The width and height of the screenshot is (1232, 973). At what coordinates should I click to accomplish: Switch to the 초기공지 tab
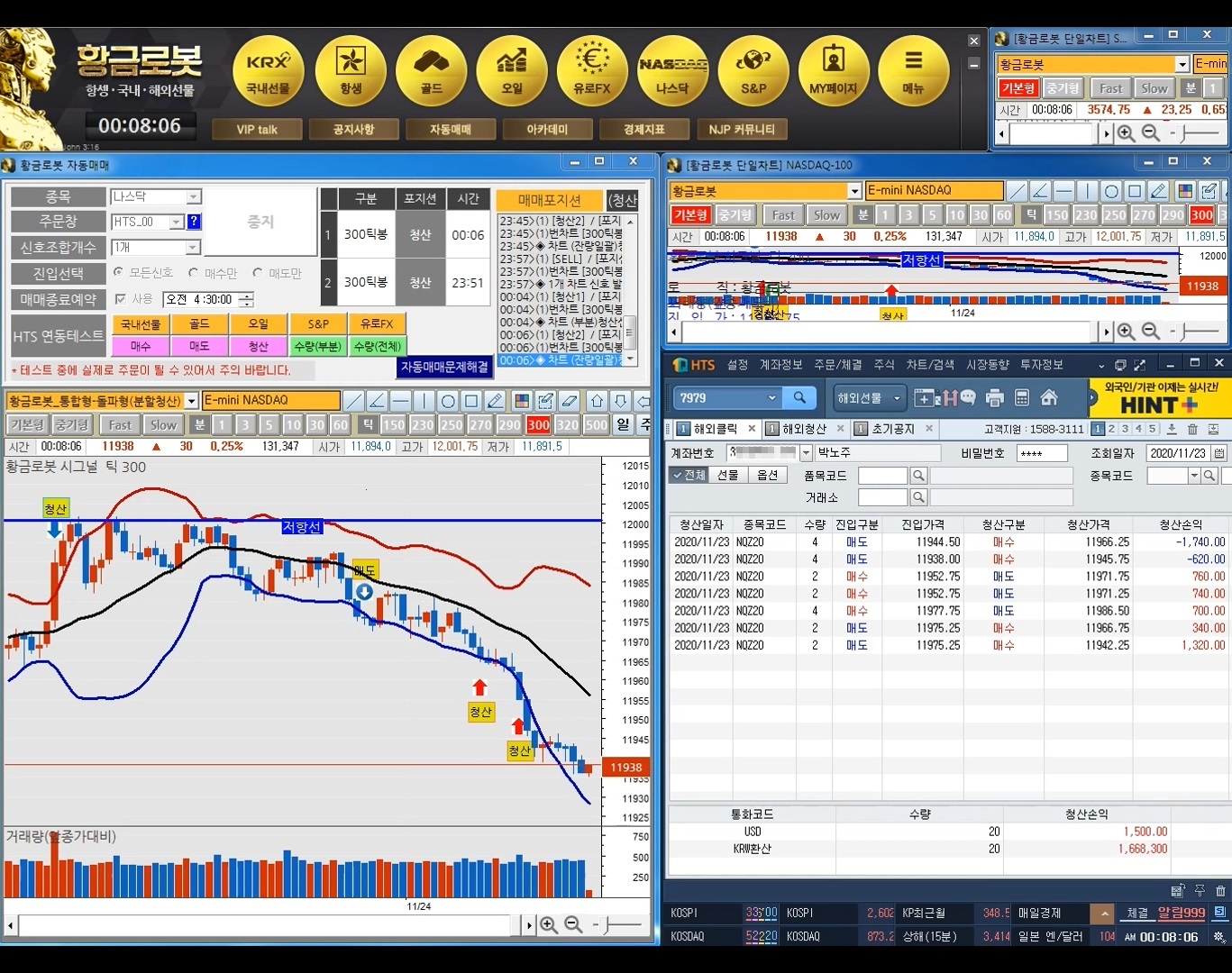coord(892,429)
